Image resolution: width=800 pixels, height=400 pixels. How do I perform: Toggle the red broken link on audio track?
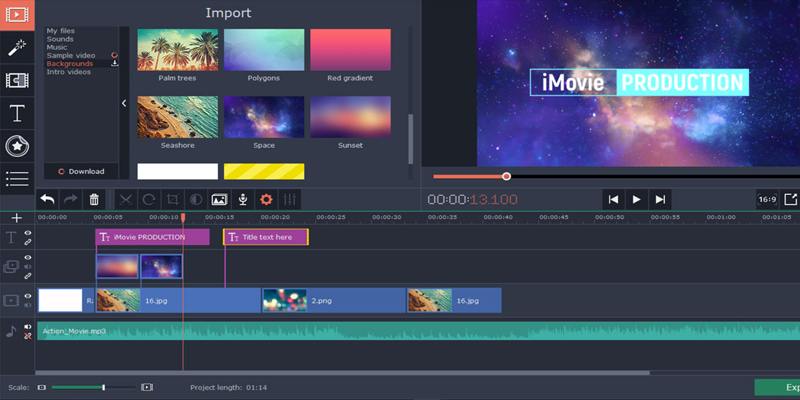(x=28, y=336)
